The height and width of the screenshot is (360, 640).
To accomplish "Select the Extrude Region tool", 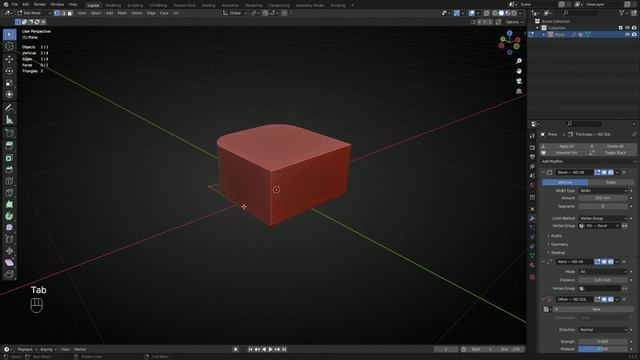I will click(9, 146).
